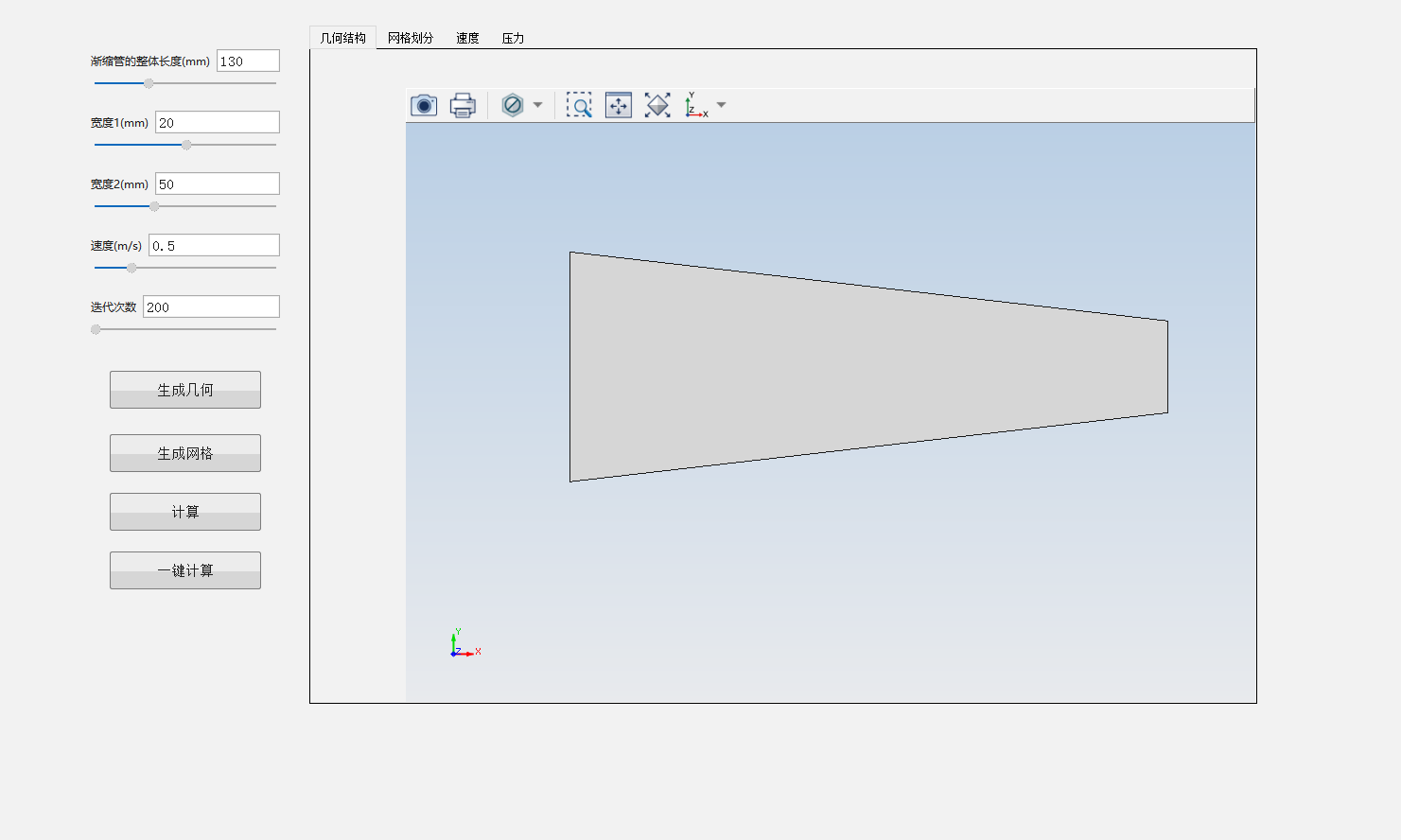The image size is (1401, 840).
Task: Click the zoom to fit icon
Action: pos(657,105)
